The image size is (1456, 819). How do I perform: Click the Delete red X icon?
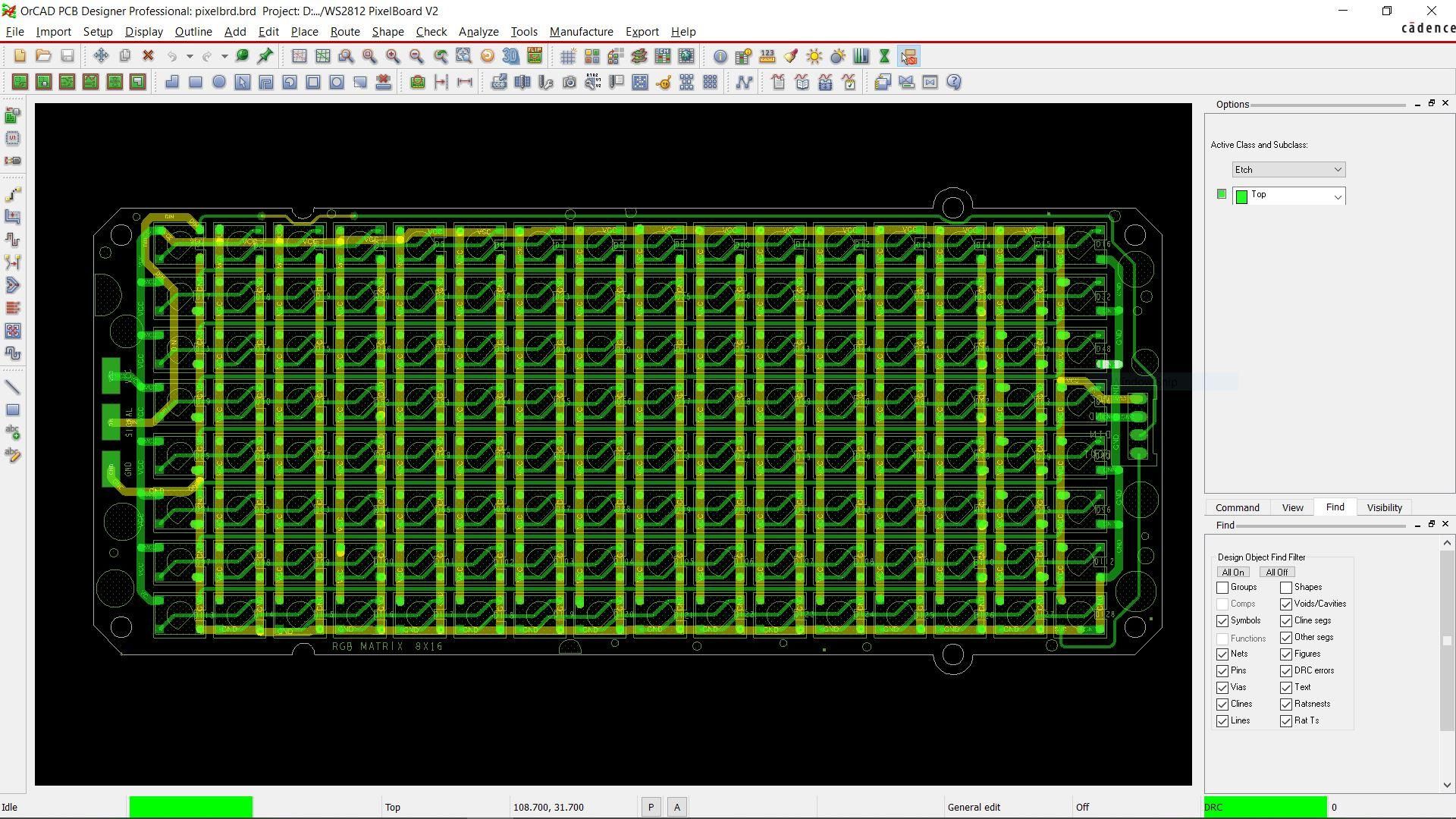click(x=148, y=56)
